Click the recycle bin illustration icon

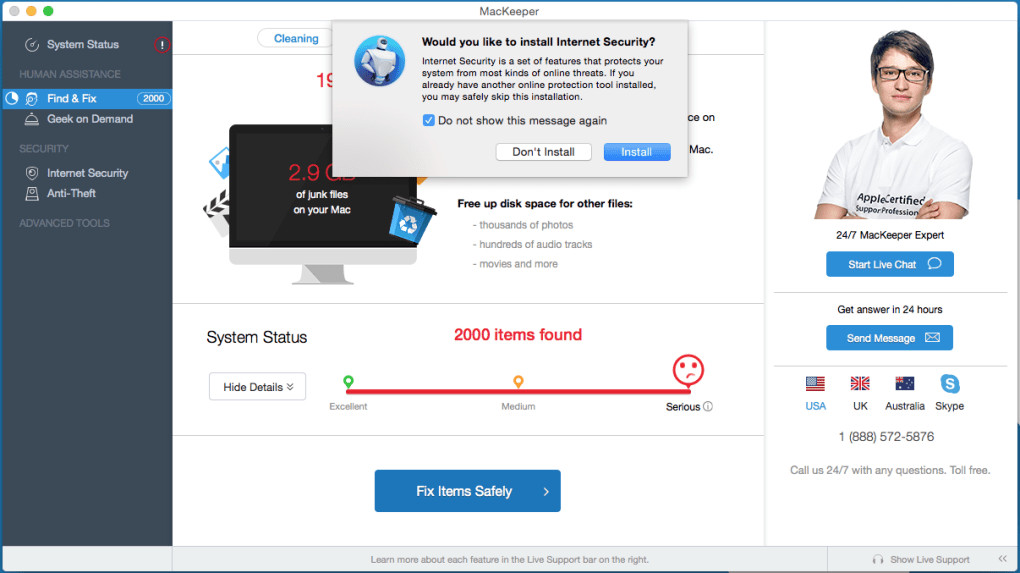[x=412, y=220]
